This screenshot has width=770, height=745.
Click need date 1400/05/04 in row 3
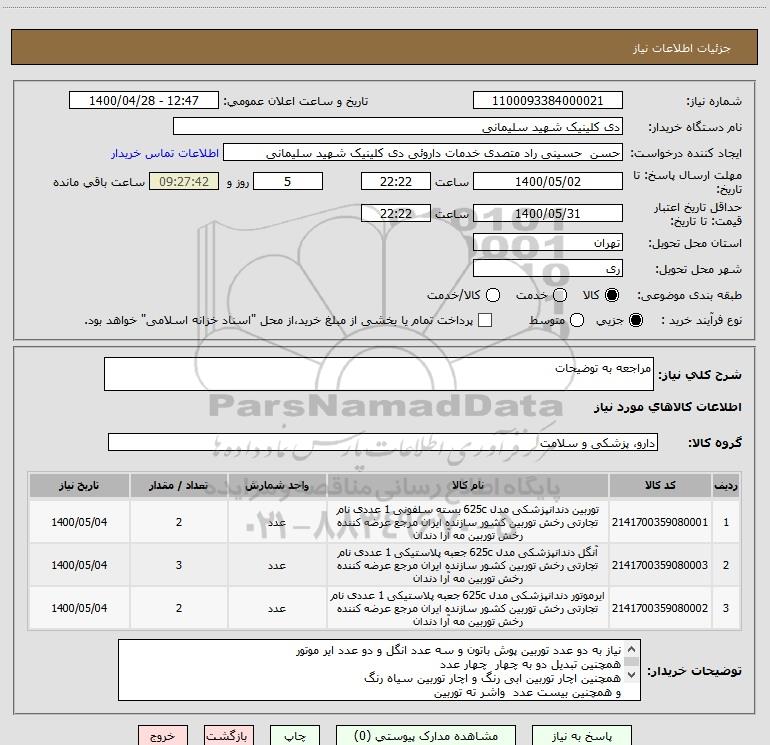79,608
